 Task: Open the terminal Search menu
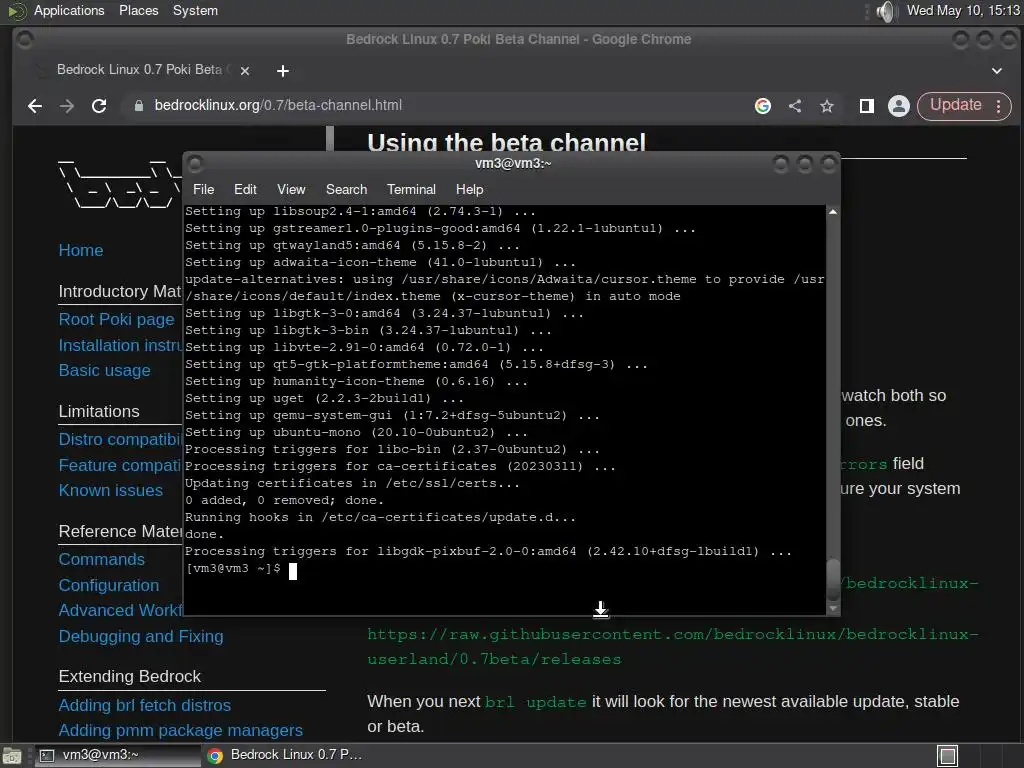(346, 189)
